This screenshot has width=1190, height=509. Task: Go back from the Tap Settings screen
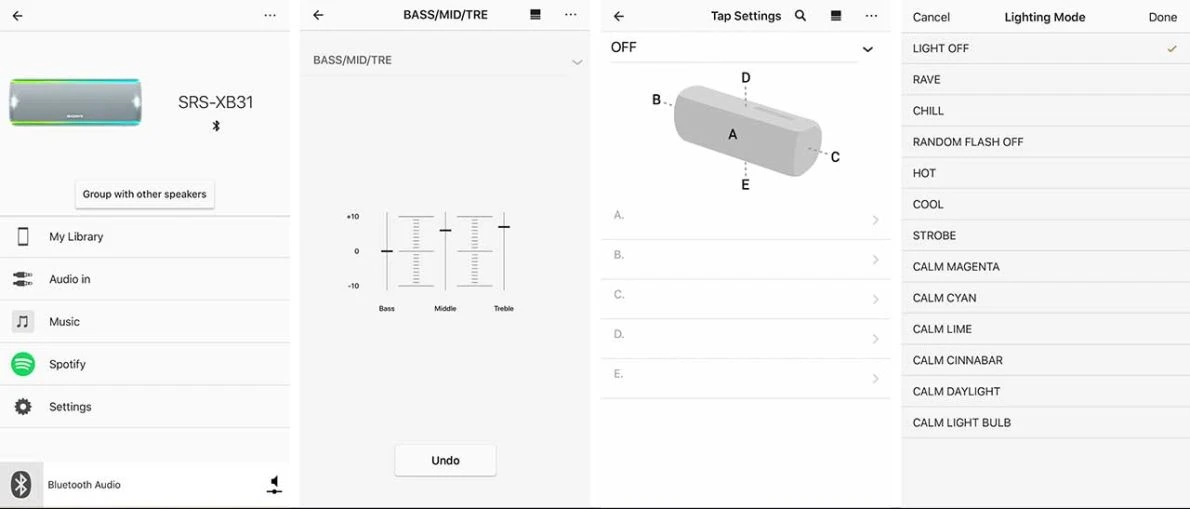619,16
